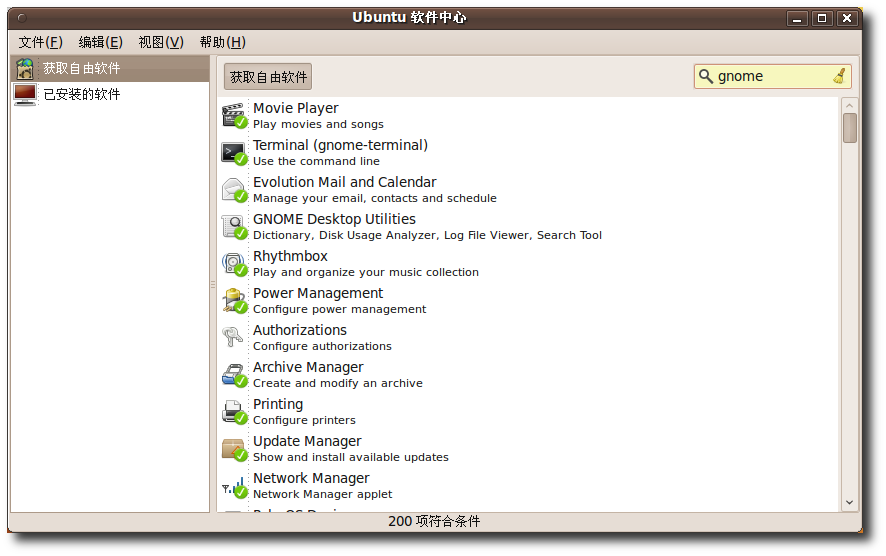
Task: Click the scrollbar down arrow
Action: [x=849, y=502]
